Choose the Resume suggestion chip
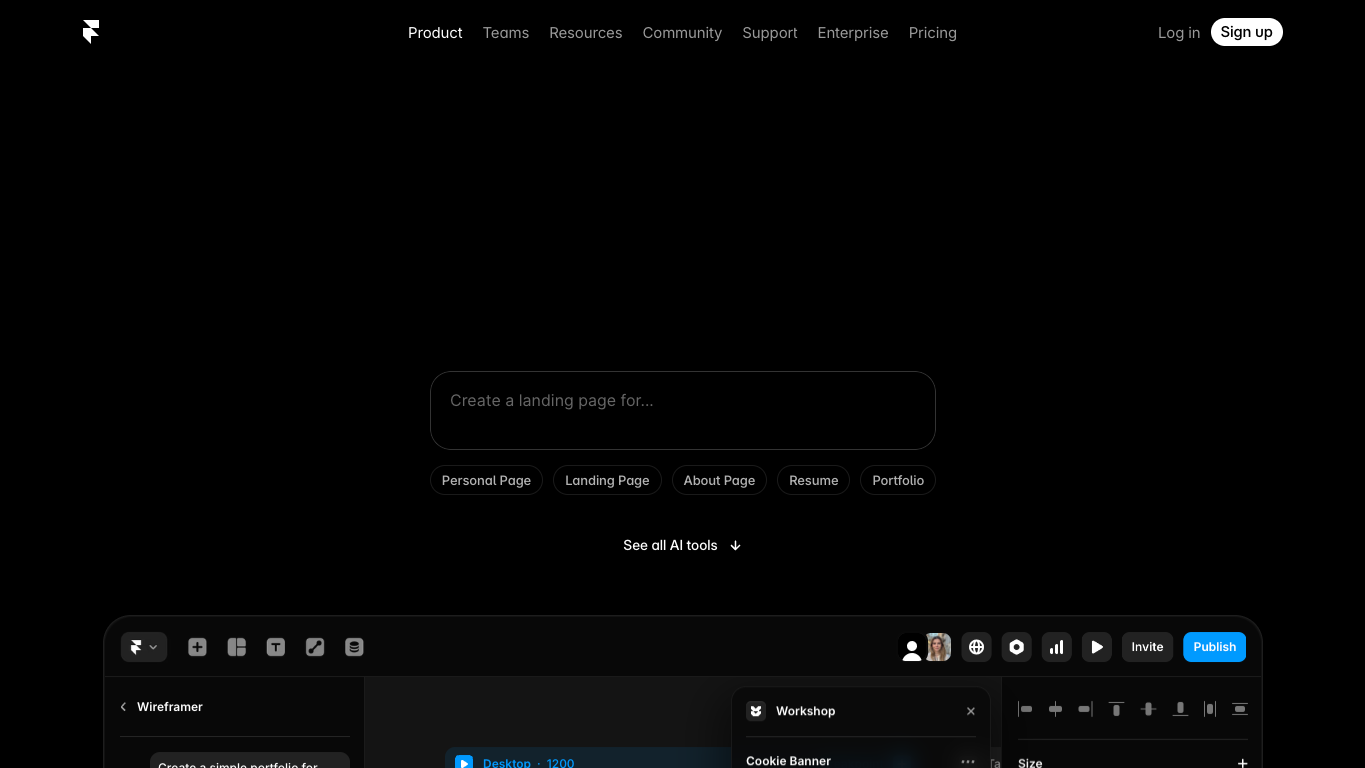This screenshot has height=768, width=1365. [814, 480]
